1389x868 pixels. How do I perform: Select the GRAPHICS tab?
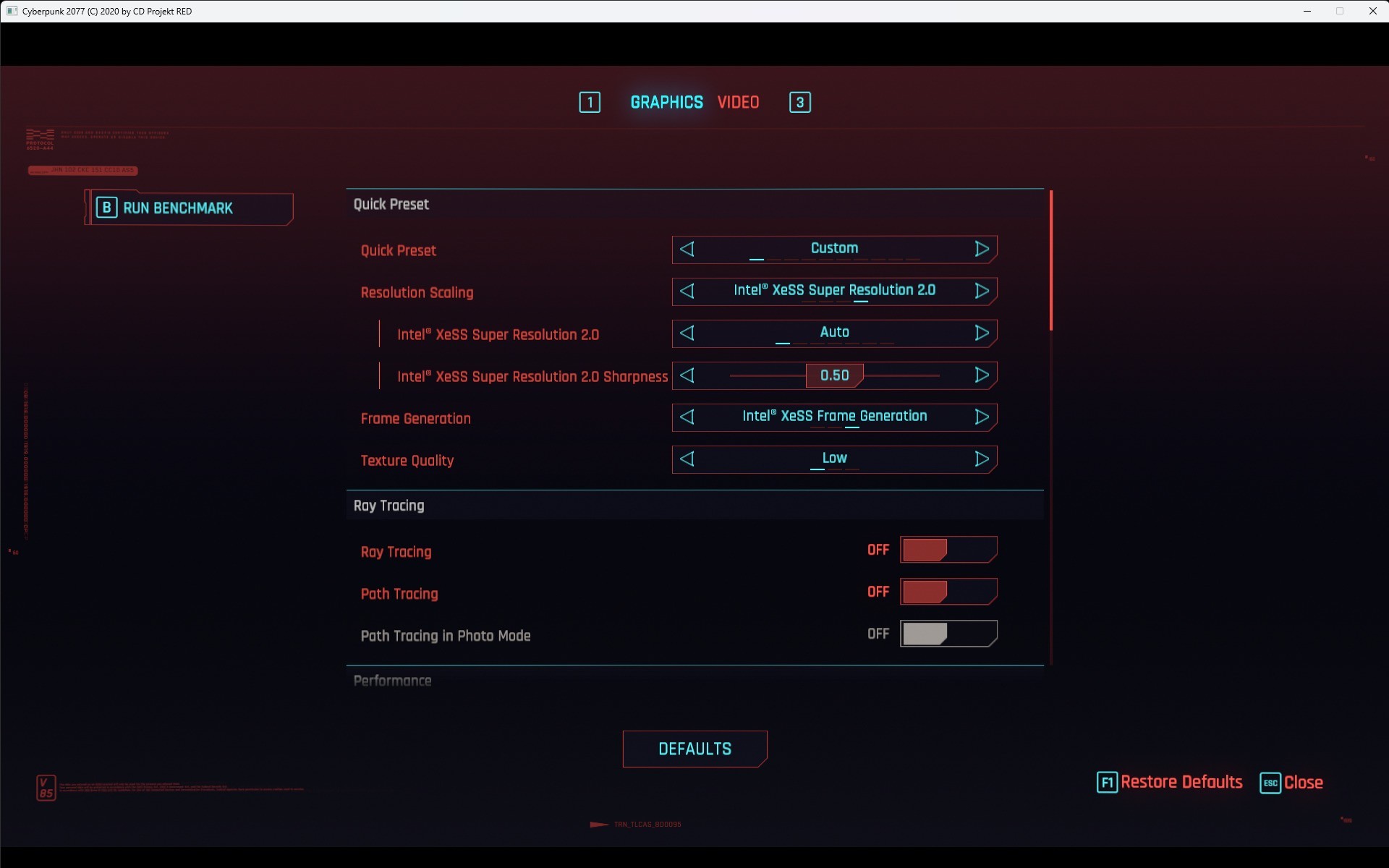click(666, 103)
